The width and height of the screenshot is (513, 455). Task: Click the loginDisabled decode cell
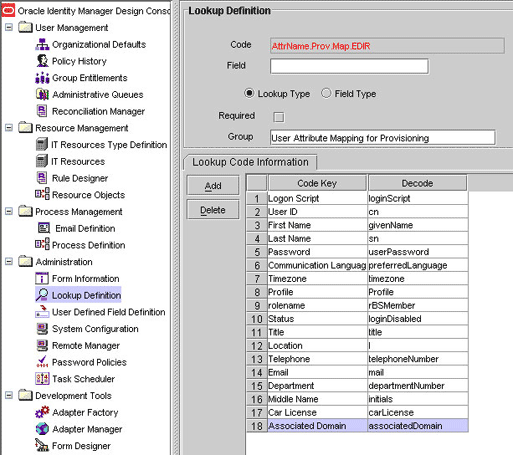coord(418,319)
